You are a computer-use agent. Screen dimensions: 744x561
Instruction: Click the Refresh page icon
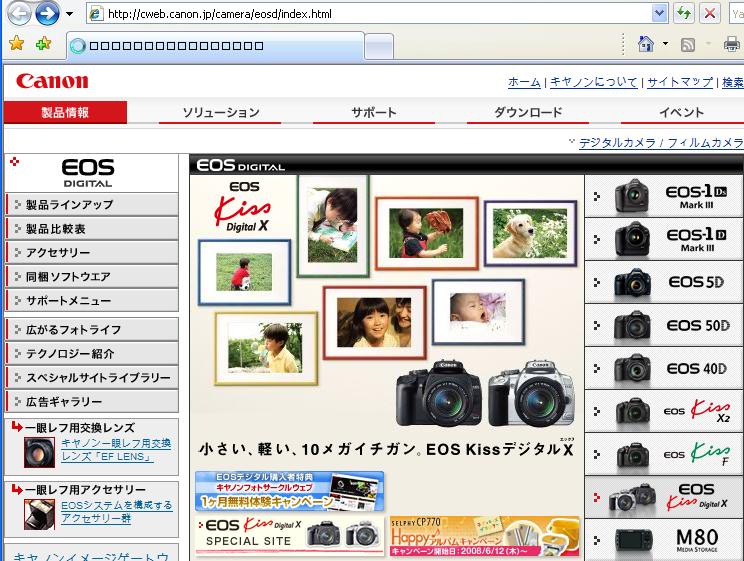[x=684, y=13]
